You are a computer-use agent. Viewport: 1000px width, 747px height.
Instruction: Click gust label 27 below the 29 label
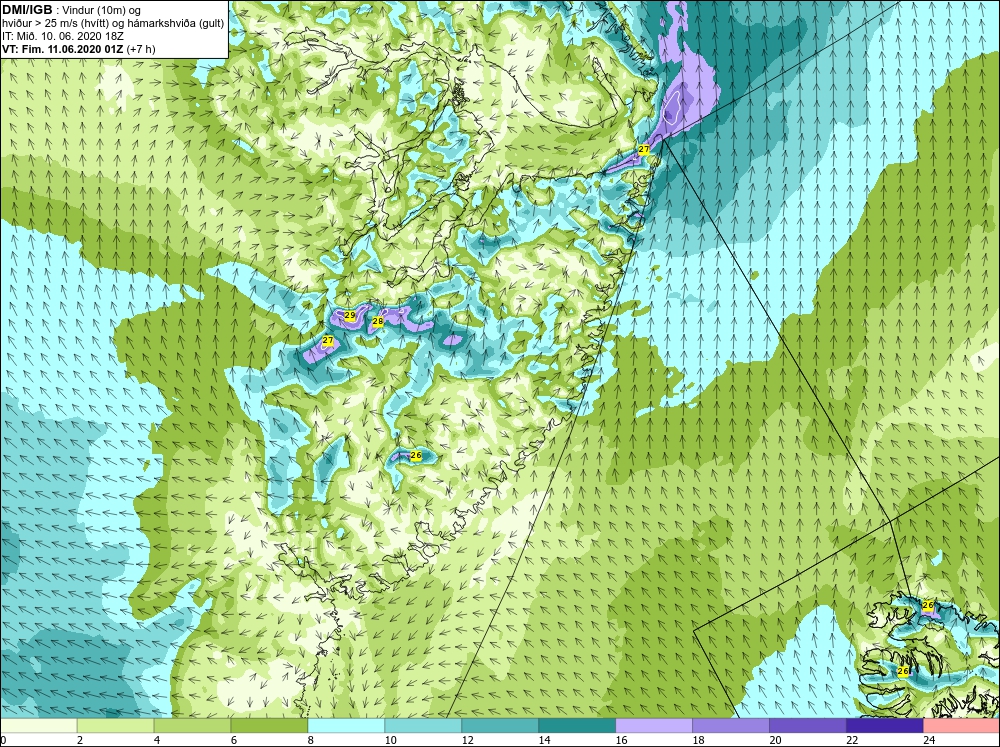tap(328, 341)
